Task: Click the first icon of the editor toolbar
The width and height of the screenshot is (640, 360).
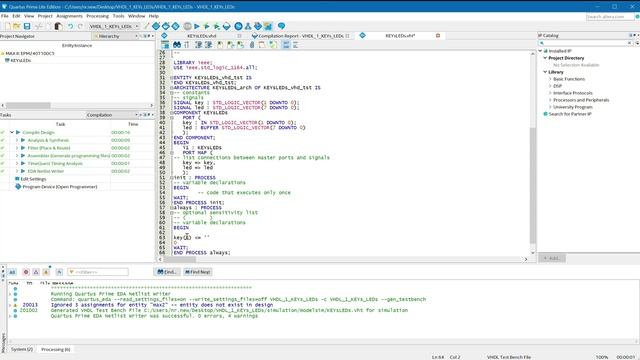Action: coord(165,44)
